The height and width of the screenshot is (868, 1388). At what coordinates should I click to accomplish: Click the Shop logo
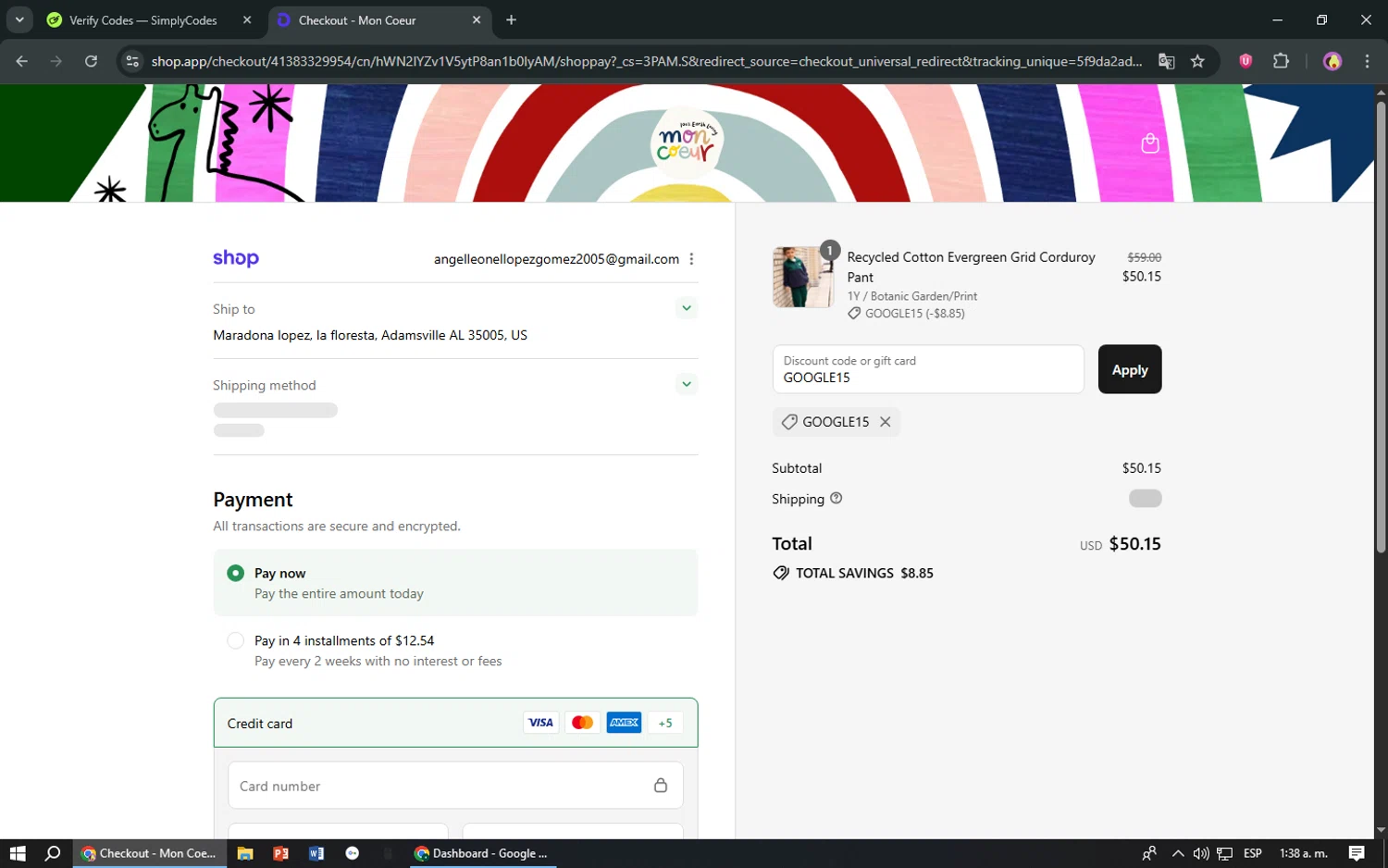tap(236, 258)
